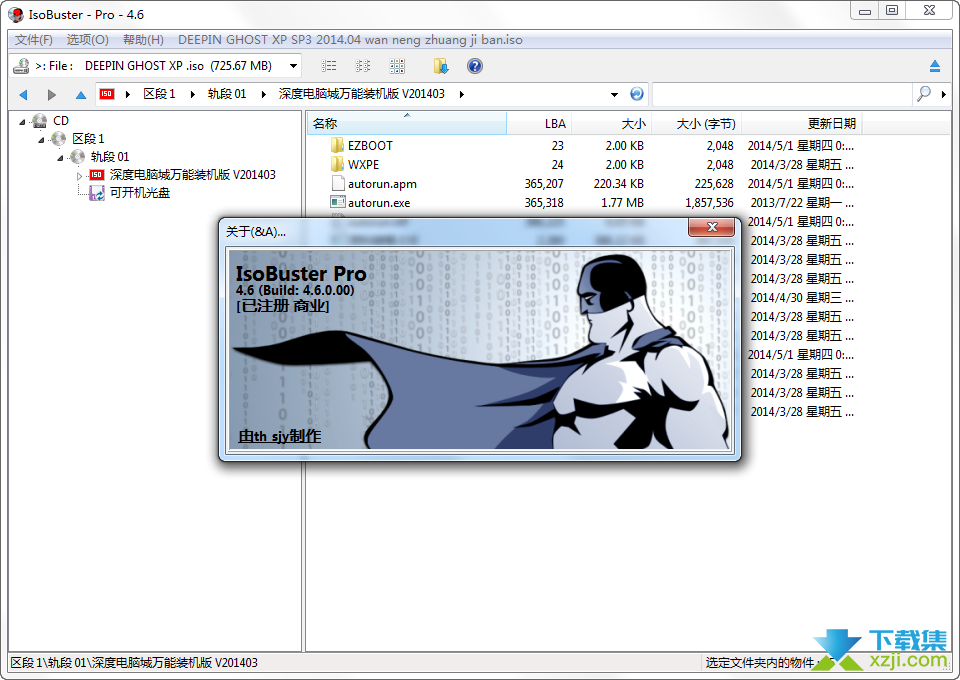Image resolution: width=960 pixels, height=680 pixels.
Task: Select 轨段 01 in the breadcrumb
Action: pyautogui.click(x=227, y=94)
